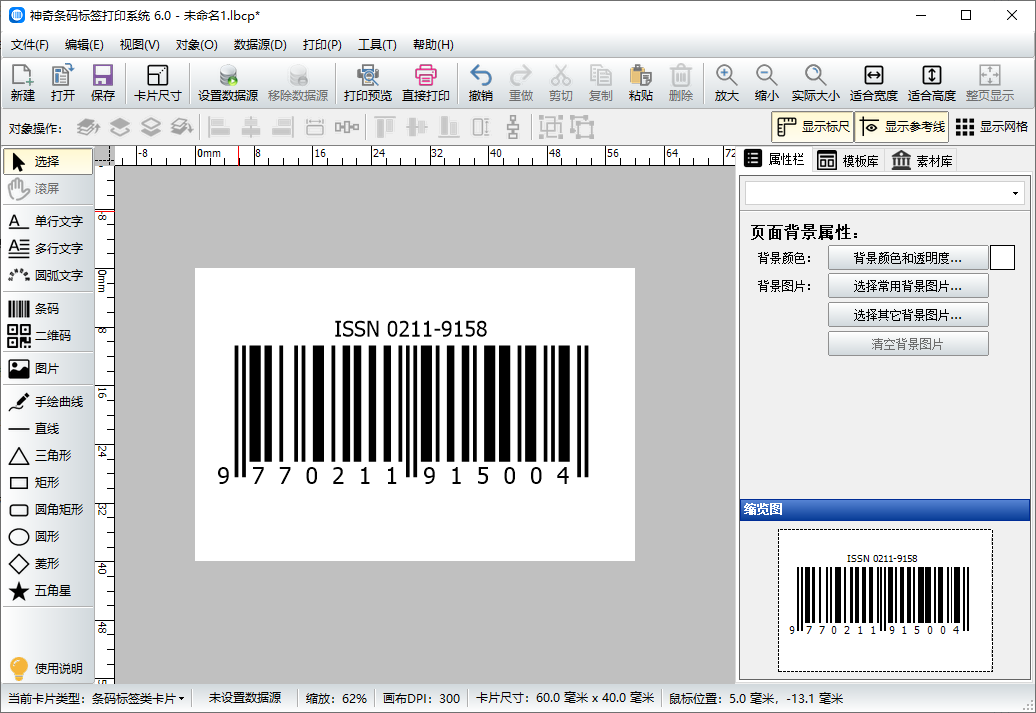Click 背景颜色和透明度... button
This screenshot has width=1036, height=713.
click(908, 258)
